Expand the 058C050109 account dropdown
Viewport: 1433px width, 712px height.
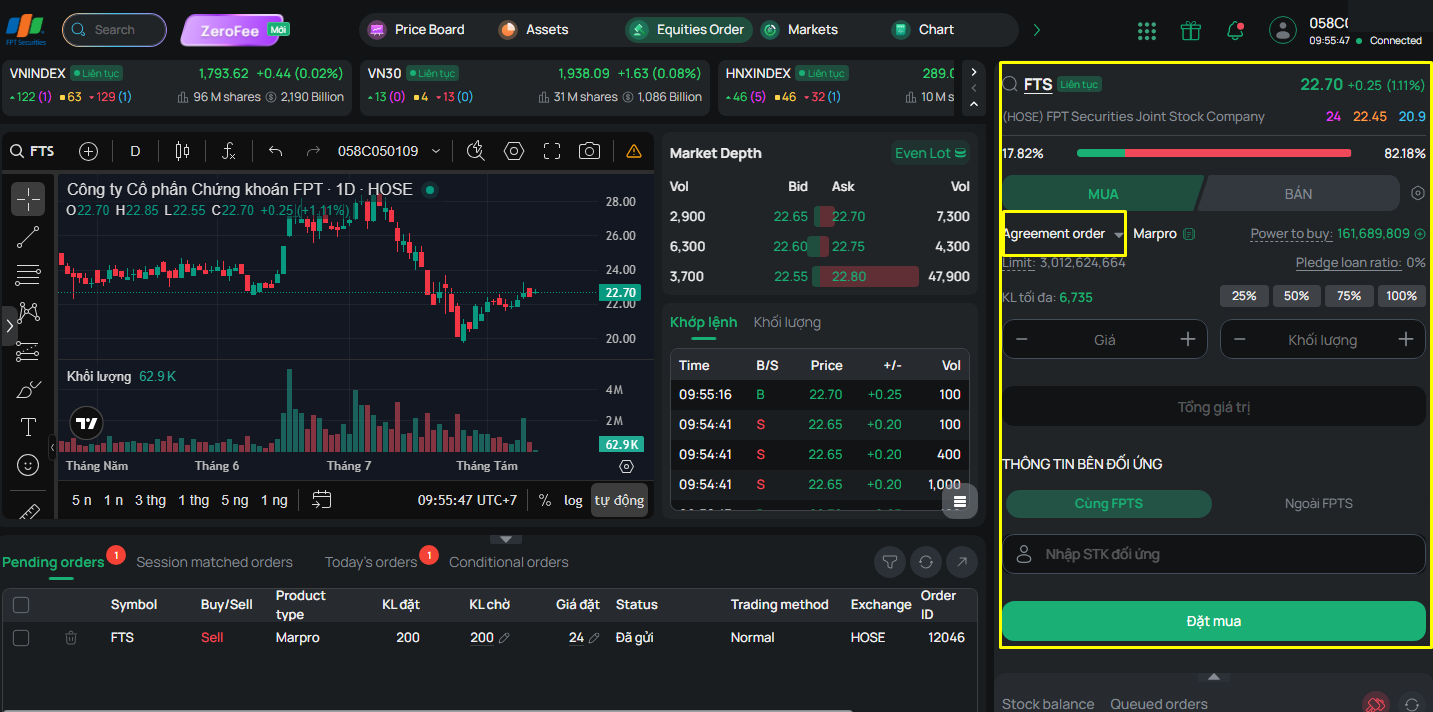(389, 151)
